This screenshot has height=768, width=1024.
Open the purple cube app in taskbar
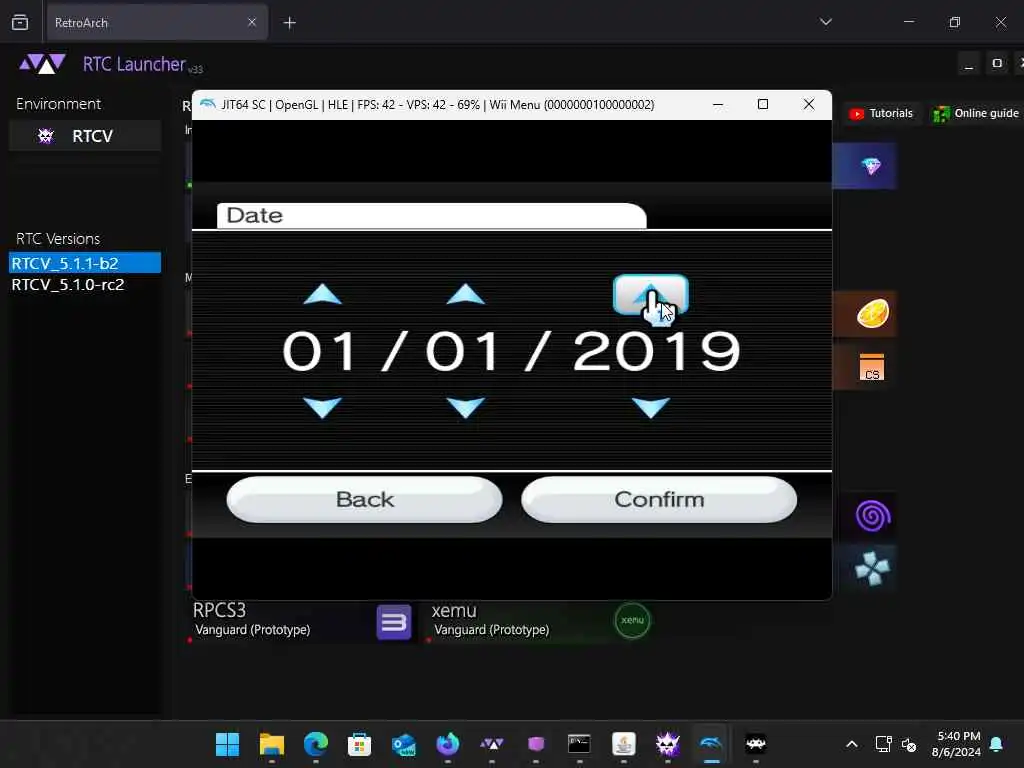click(536, 744)
